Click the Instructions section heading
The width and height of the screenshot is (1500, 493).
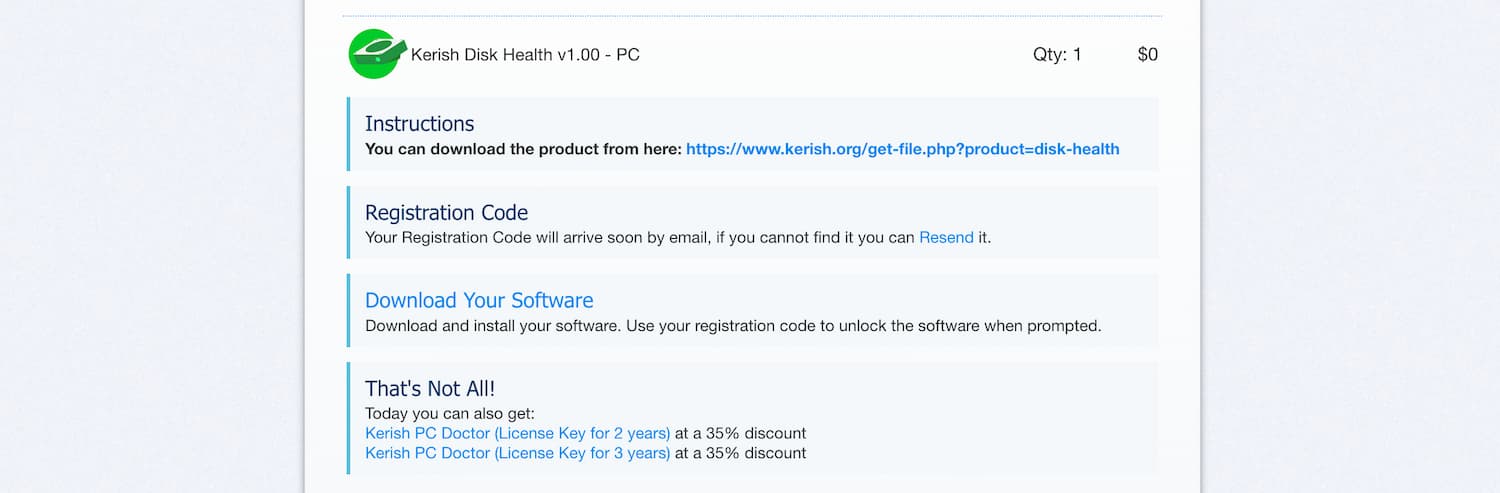point(419,124)
